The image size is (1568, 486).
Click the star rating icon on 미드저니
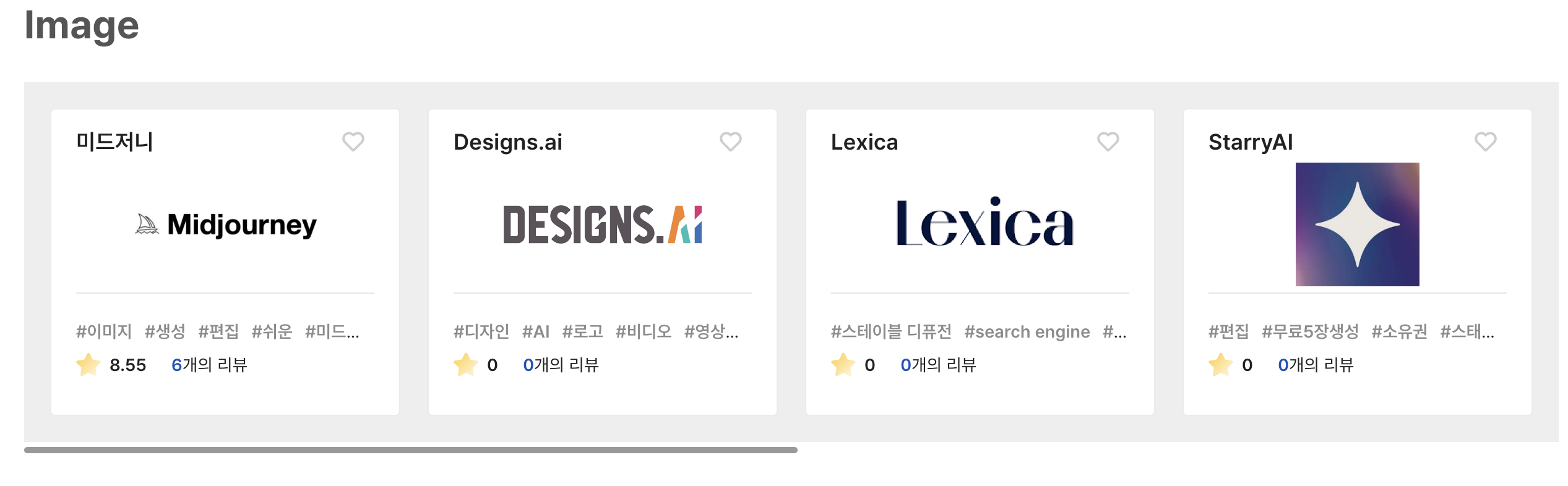tap(88, 364)
